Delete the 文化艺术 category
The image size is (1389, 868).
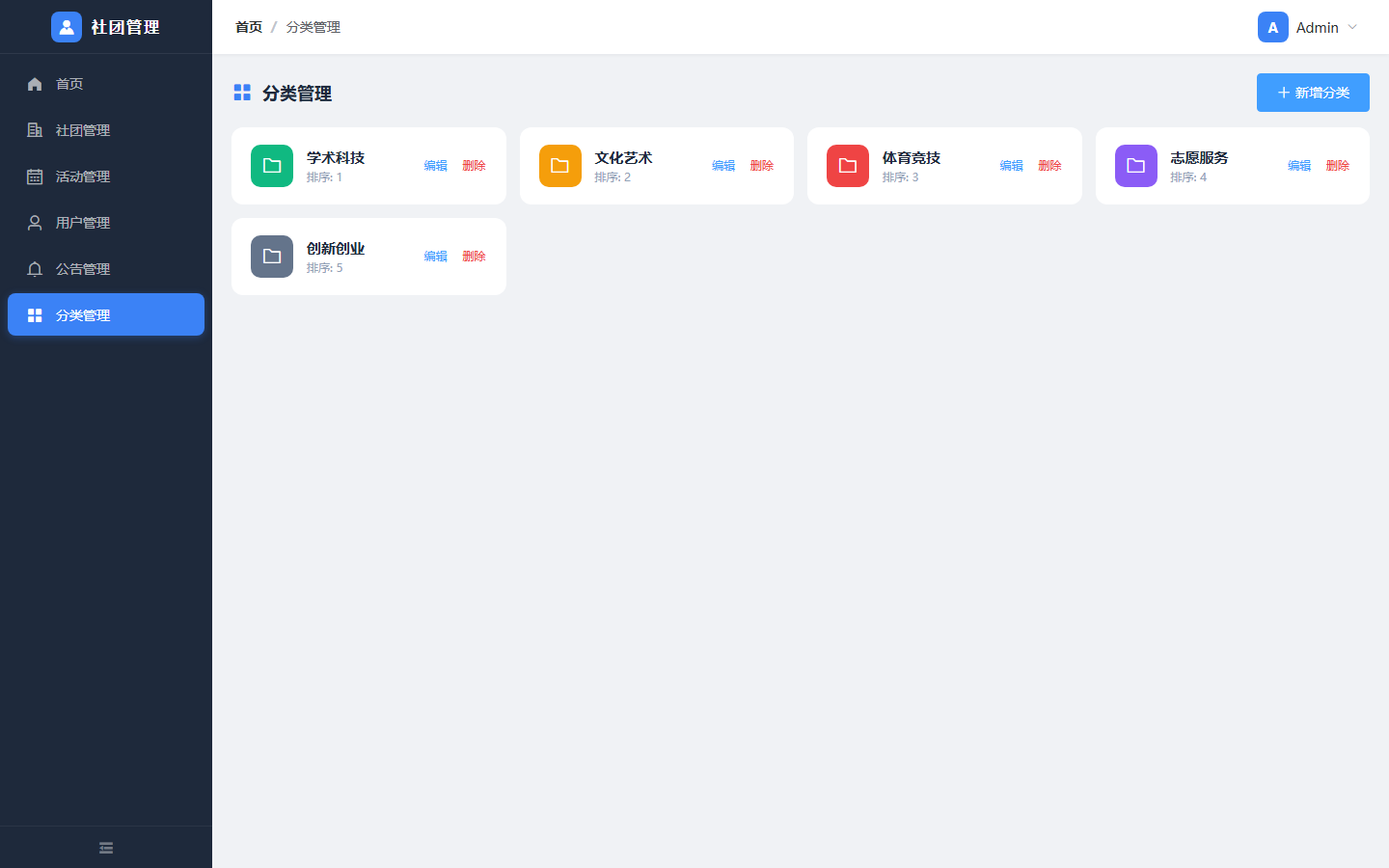coord(762,166)
